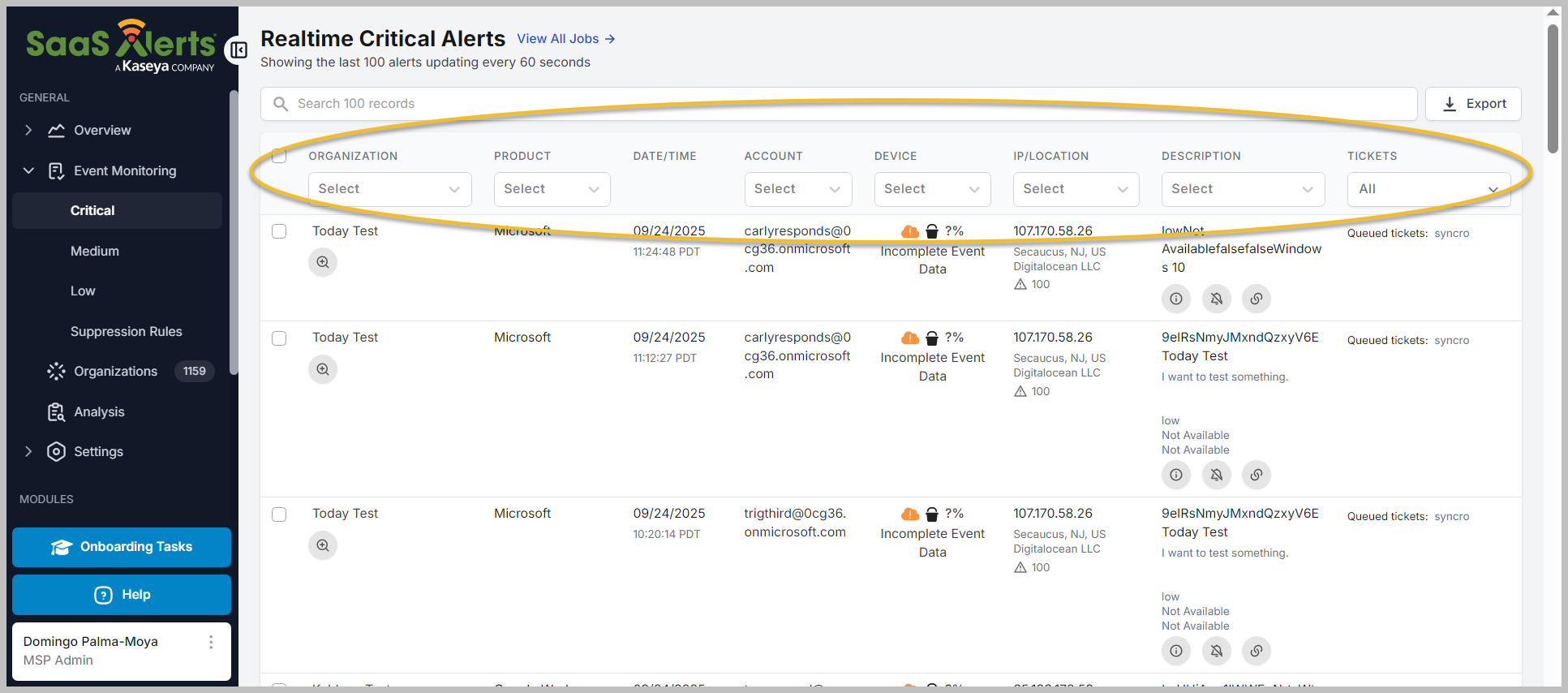The width and height of the screenshot is (1568, 693).
Task: Follow the View All Jobs link
Action: point(565,39)
